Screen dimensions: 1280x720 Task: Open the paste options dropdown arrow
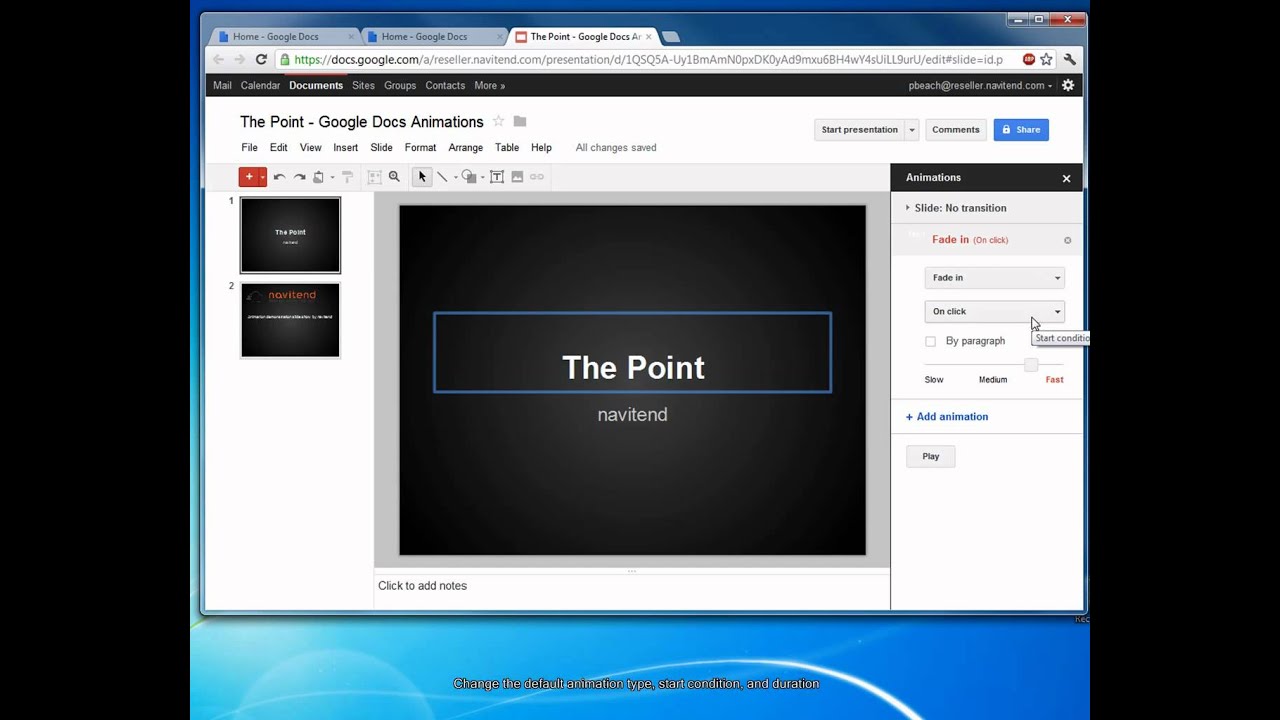tap(332, 177)
